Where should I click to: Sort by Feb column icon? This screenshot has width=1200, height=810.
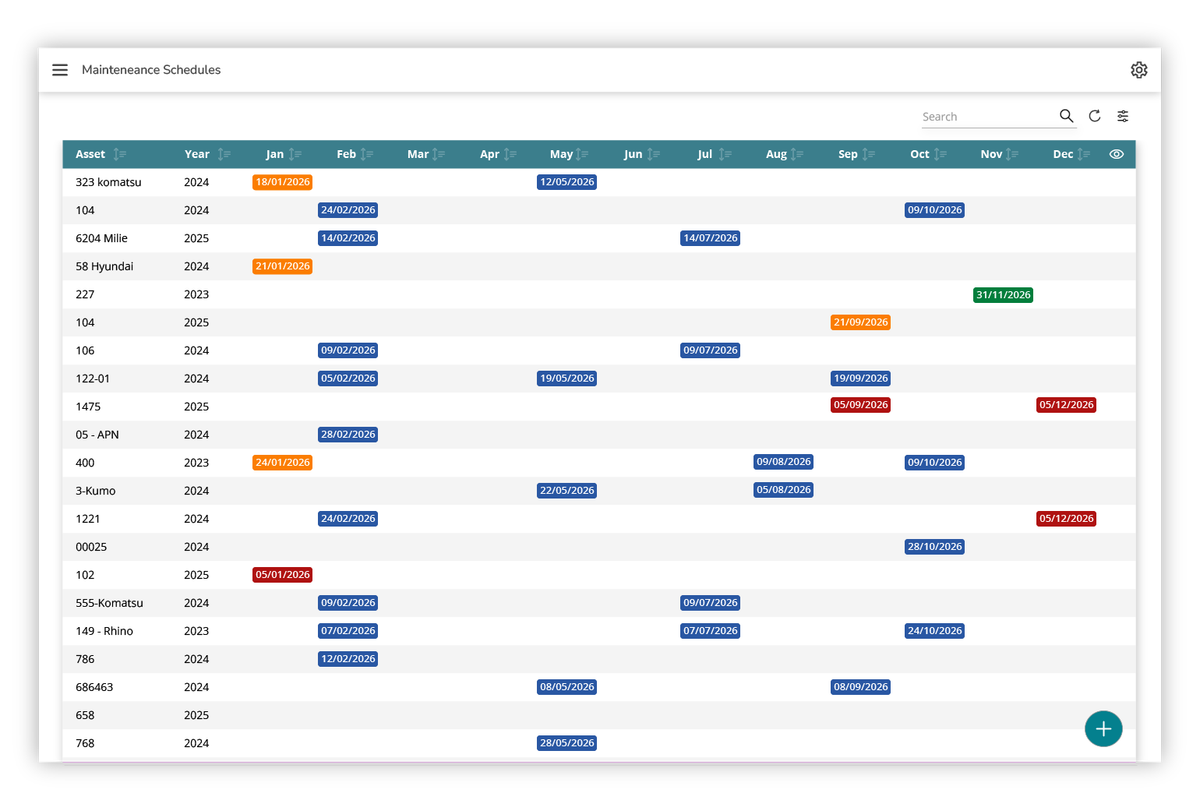coord(367,154)
